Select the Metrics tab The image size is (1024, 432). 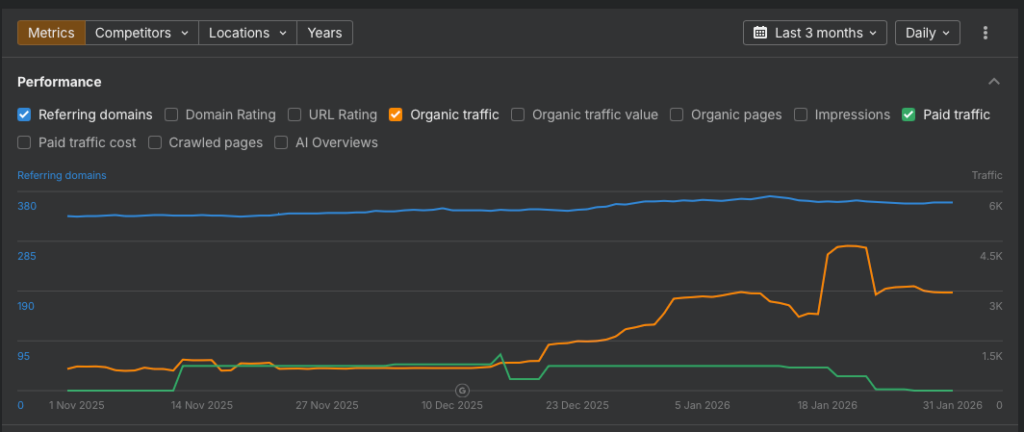click(x=51, y=33)
